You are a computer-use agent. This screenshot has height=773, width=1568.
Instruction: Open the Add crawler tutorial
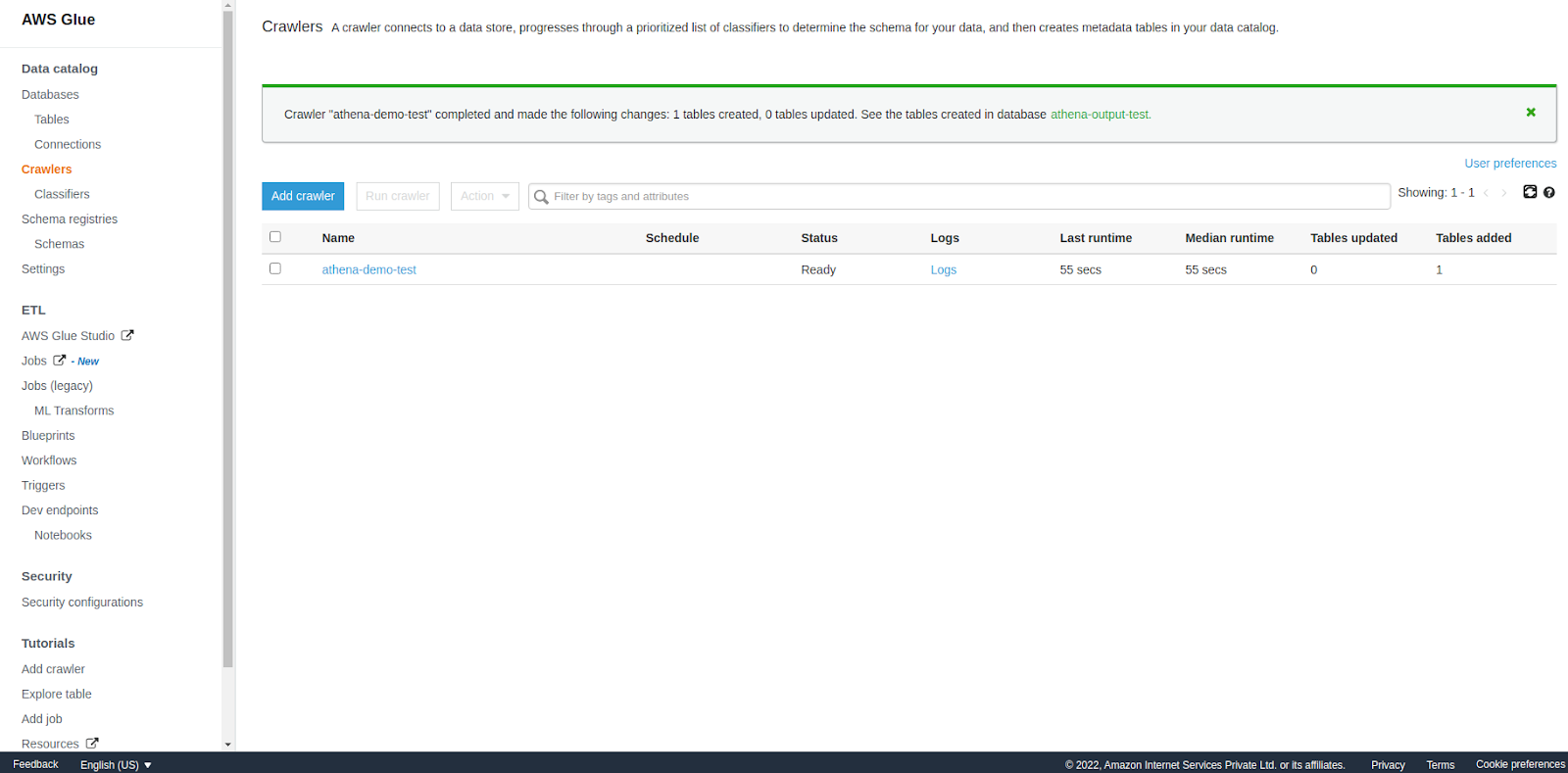click(53, 669)
